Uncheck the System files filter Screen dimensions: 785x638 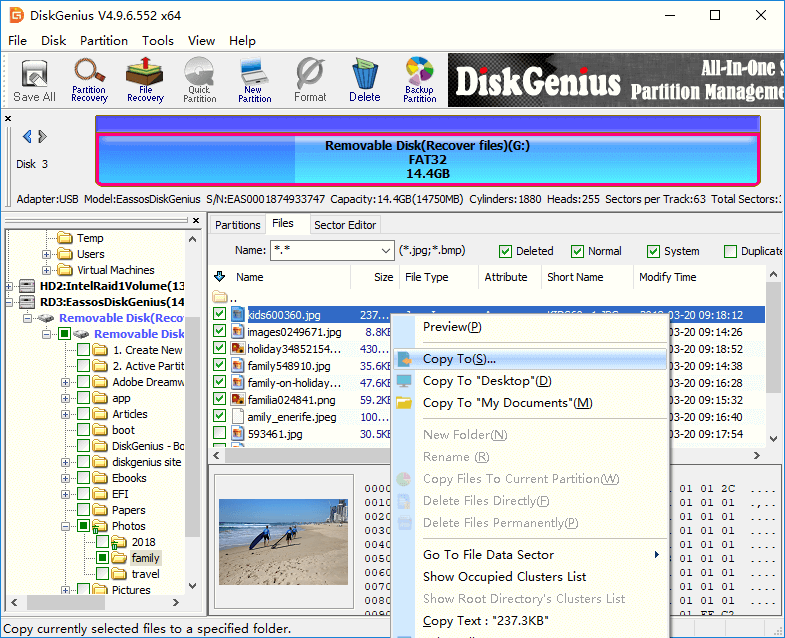click(654, 251)
